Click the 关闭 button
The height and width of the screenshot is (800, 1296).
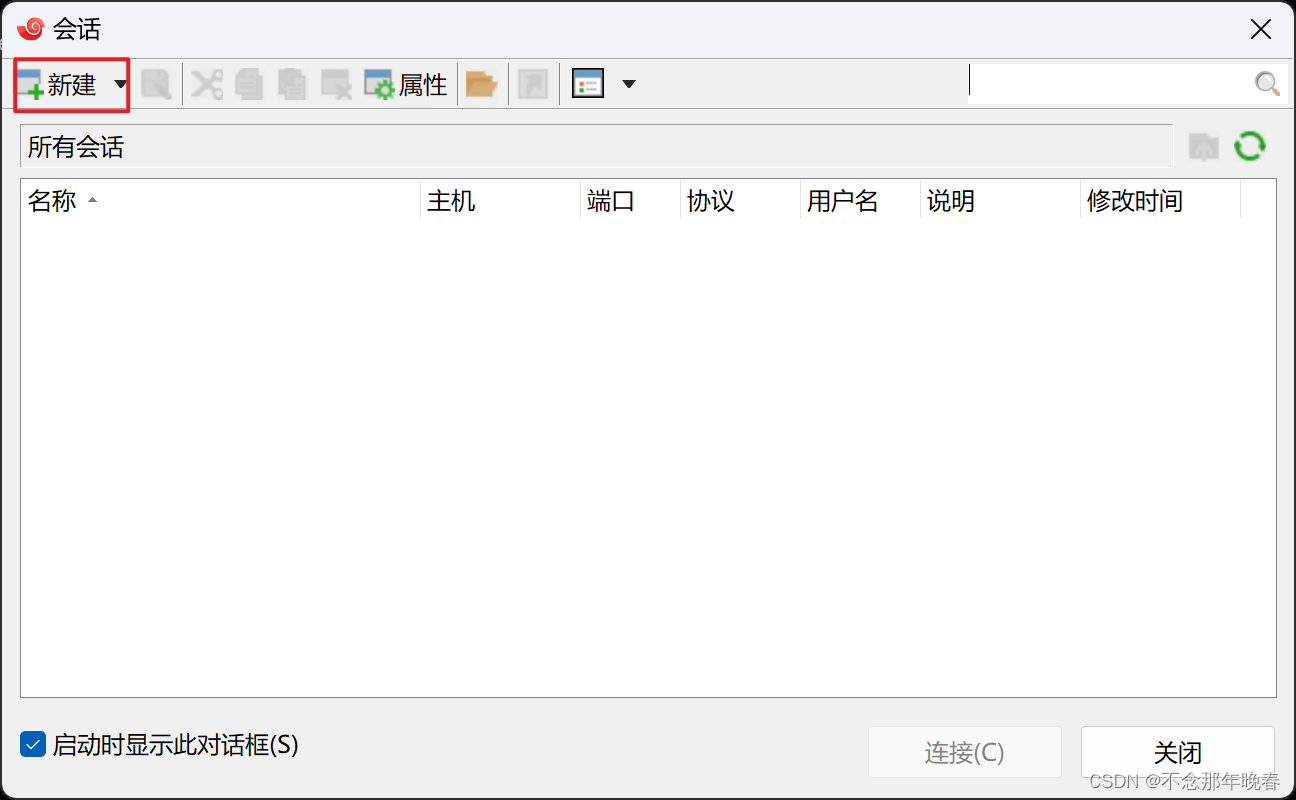tap(1177, 752)
